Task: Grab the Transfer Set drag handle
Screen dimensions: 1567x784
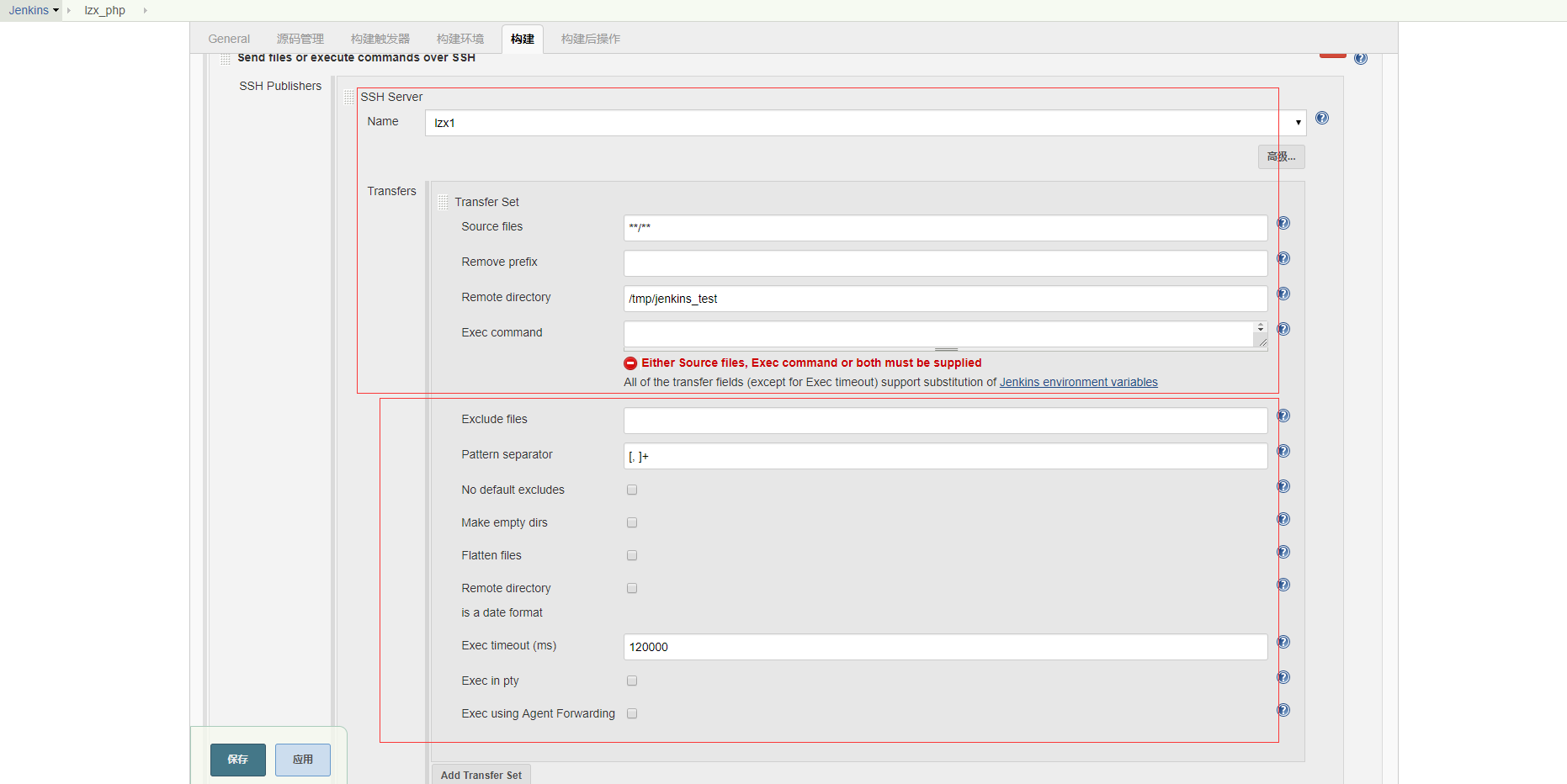Action: tap(444, 202)
